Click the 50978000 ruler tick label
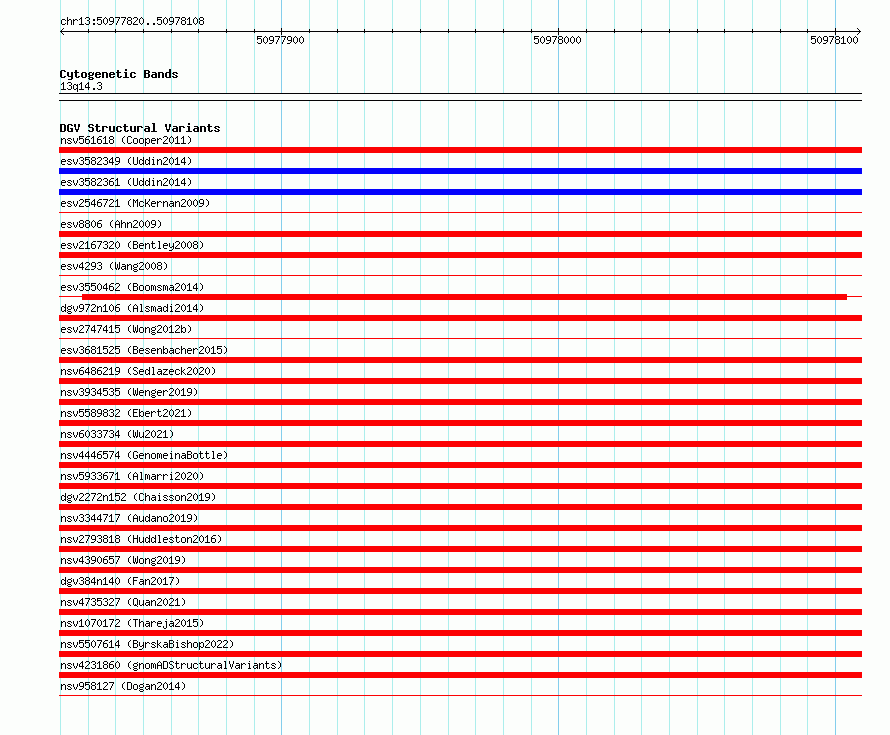 tap(557, 40)
